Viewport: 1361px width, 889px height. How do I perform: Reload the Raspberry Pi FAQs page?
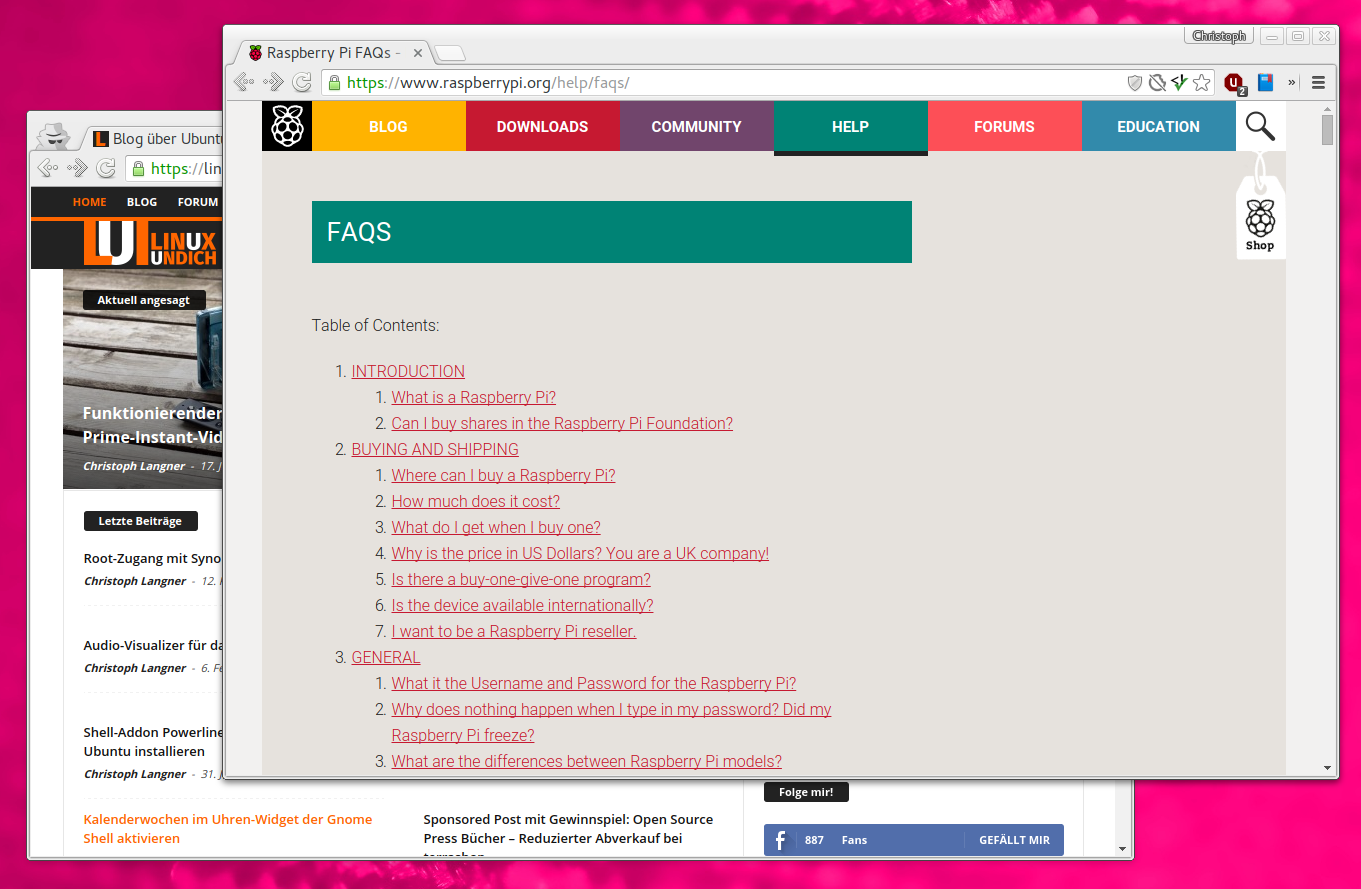301,83
